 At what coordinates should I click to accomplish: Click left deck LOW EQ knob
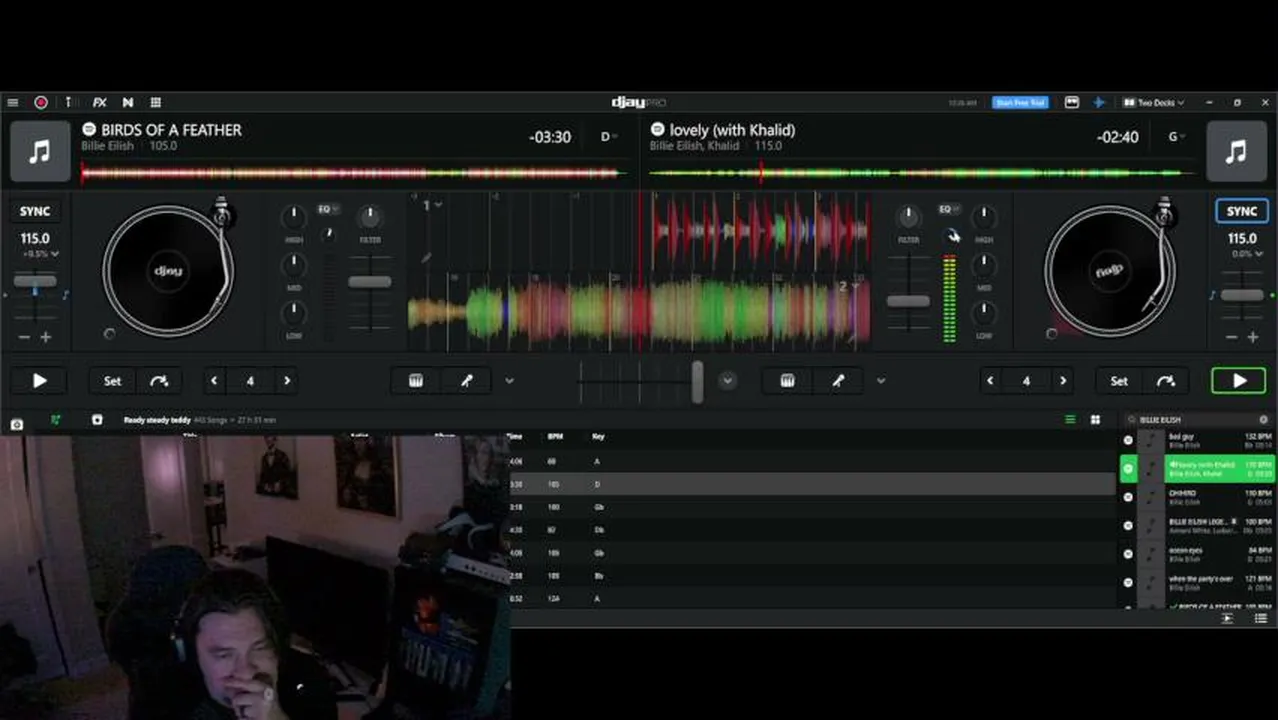tap(294, 313)
